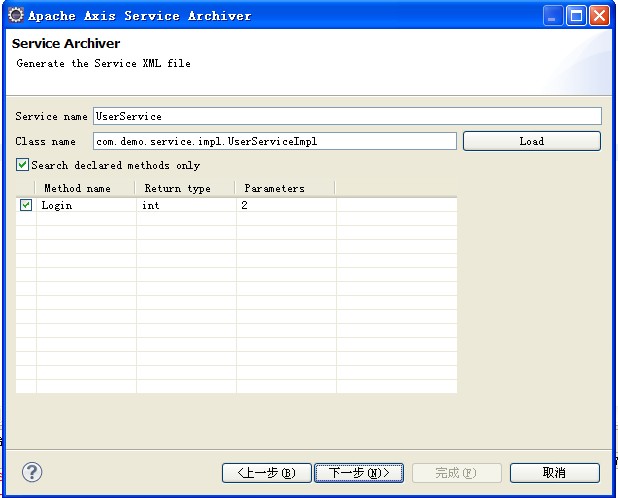
Task: Focus the Service name input field
Action: (347, 116)
